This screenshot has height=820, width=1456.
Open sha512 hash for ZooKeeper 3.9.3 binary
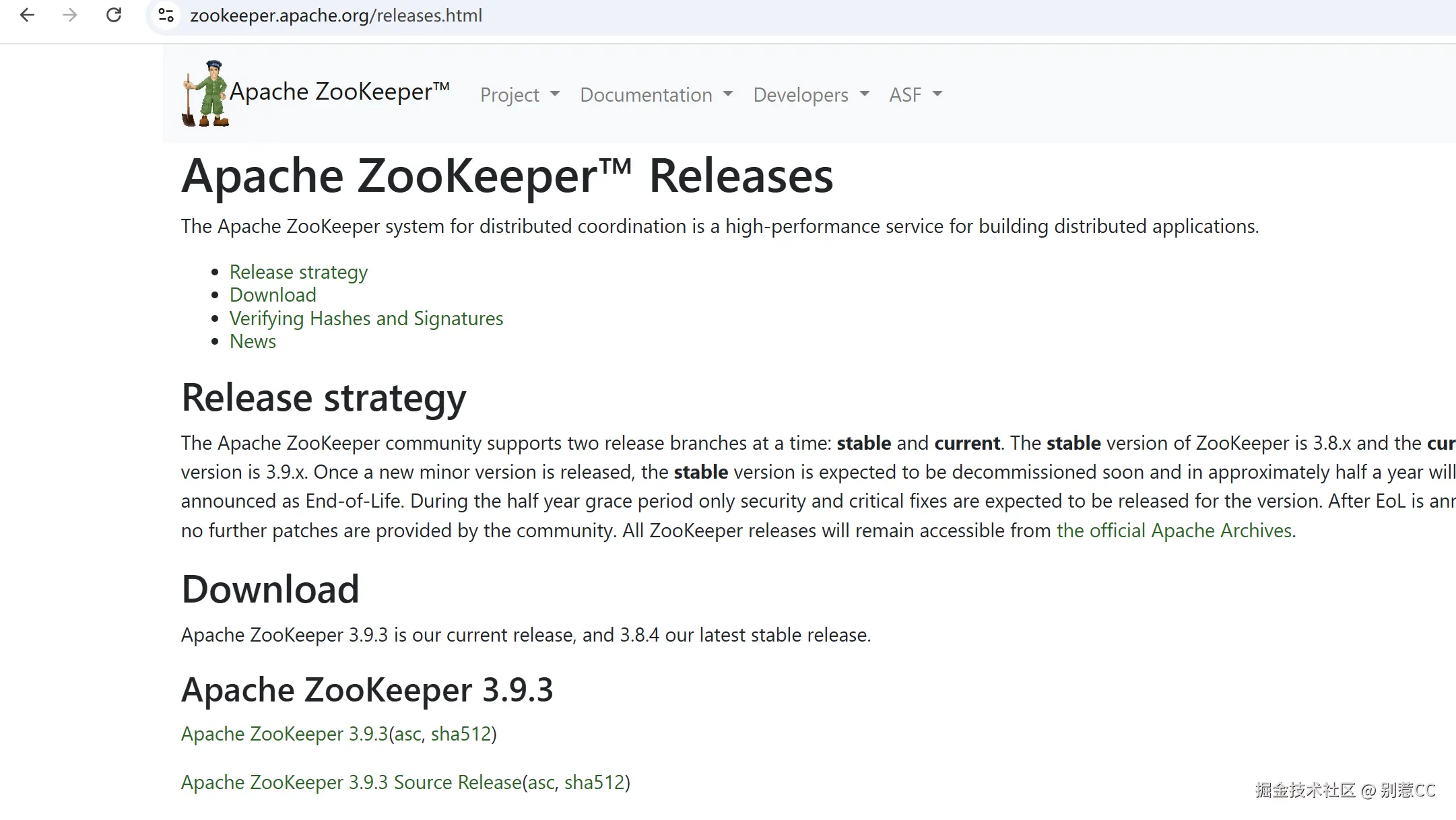point(461,734)
